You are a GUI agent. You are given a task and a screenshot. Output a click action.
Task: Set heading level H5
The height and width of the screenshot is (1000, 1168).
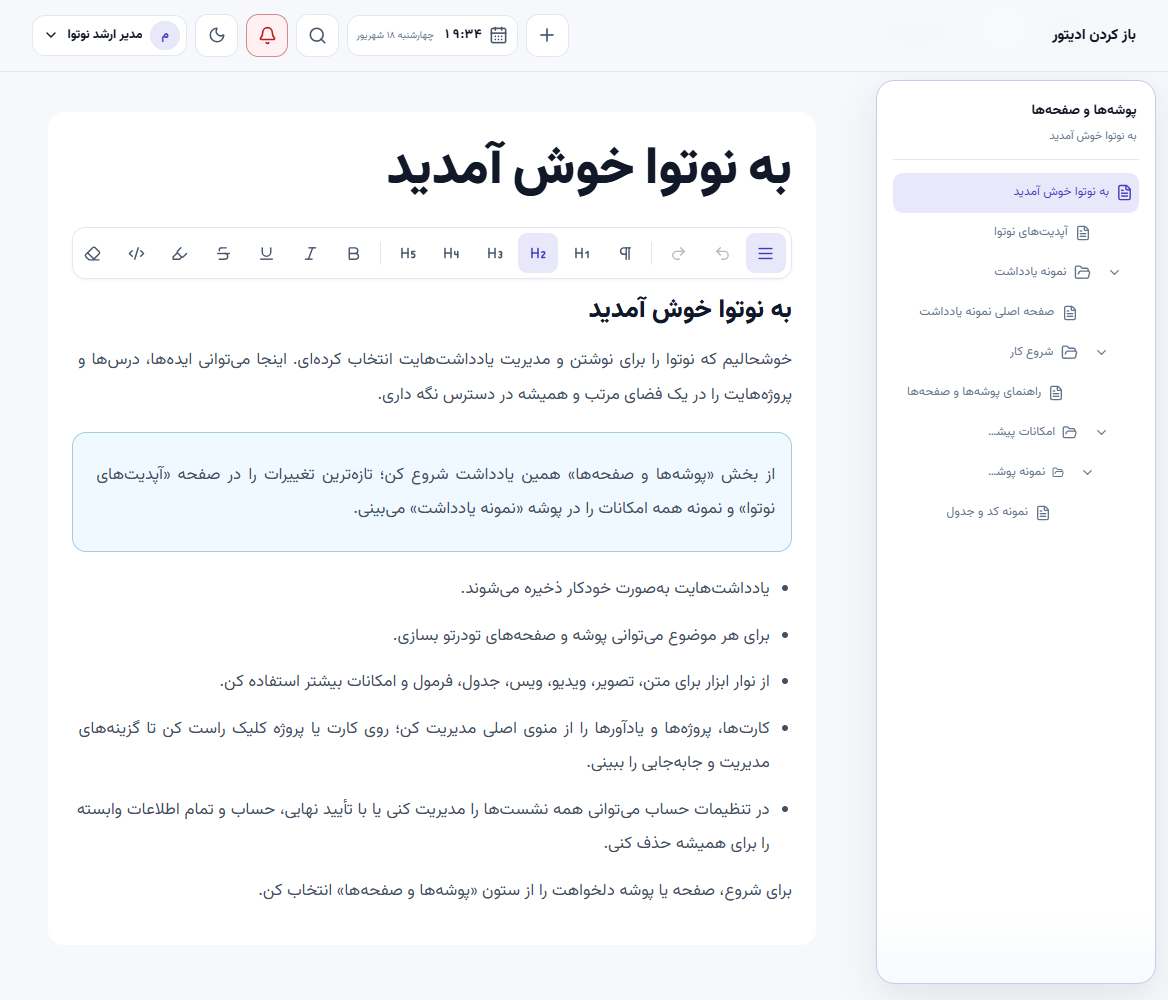407,253
